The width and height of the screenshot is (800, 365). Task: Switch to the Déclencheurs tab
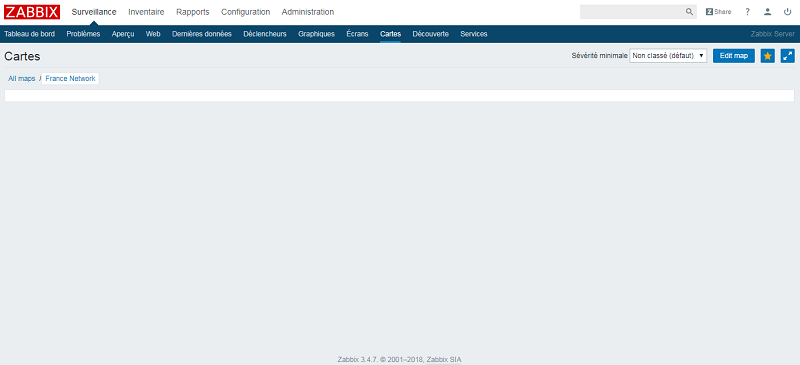pyautogui.click(x=265, y=34)
